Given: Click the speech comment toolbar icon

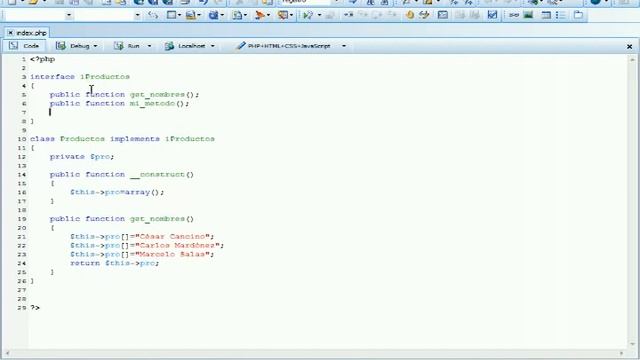Looking at the screenshot, I should [x=282, y=15].
